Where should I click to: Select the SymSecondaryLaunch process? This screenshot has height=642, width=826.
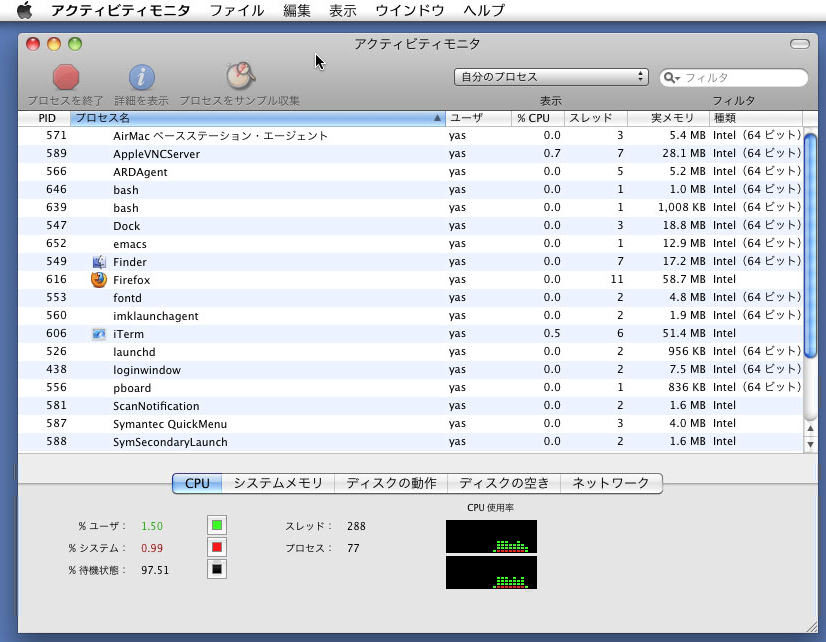pos(410,442)
